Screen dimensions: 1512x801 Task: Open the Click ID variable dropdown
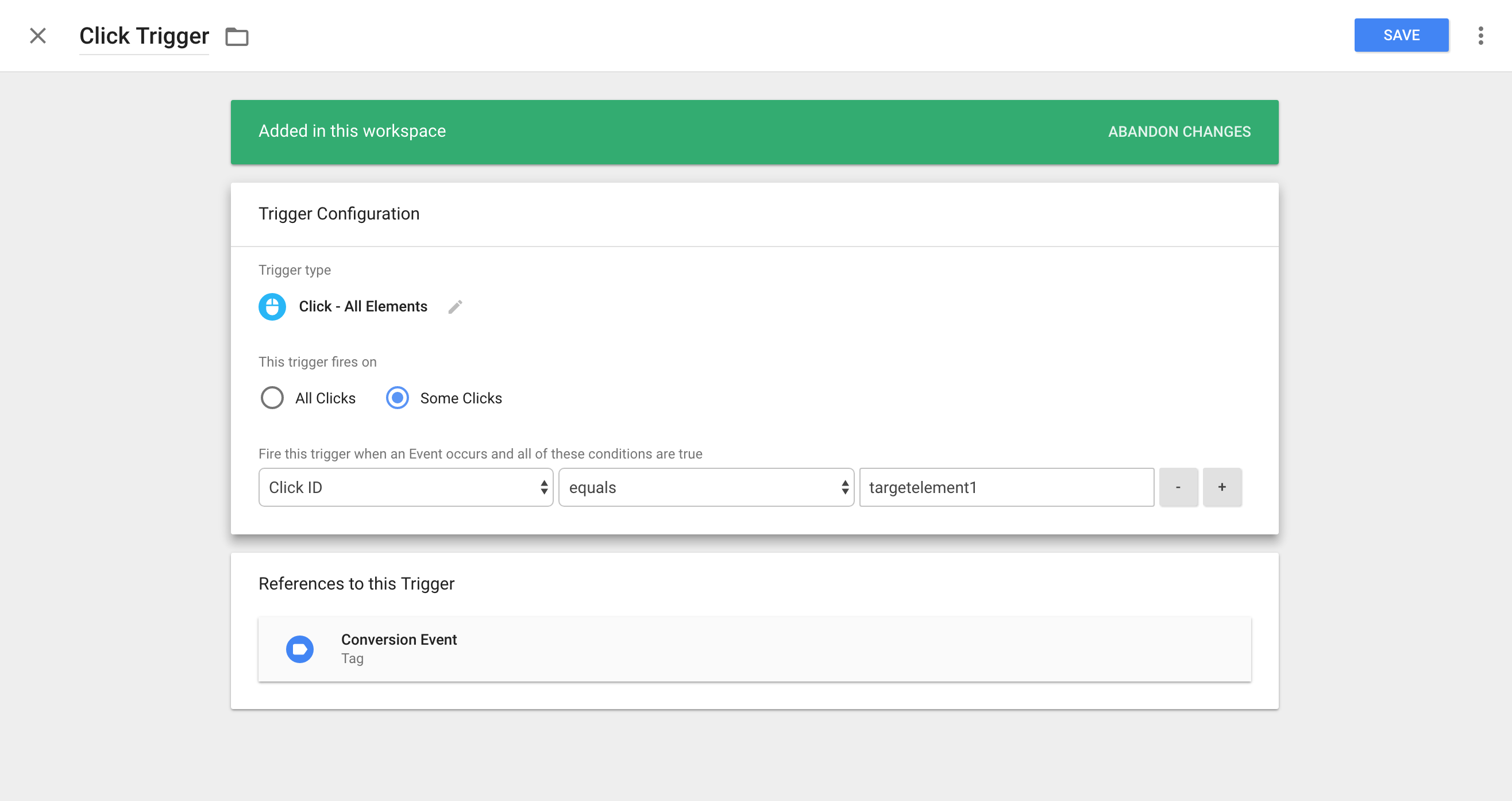coord(406,487)
